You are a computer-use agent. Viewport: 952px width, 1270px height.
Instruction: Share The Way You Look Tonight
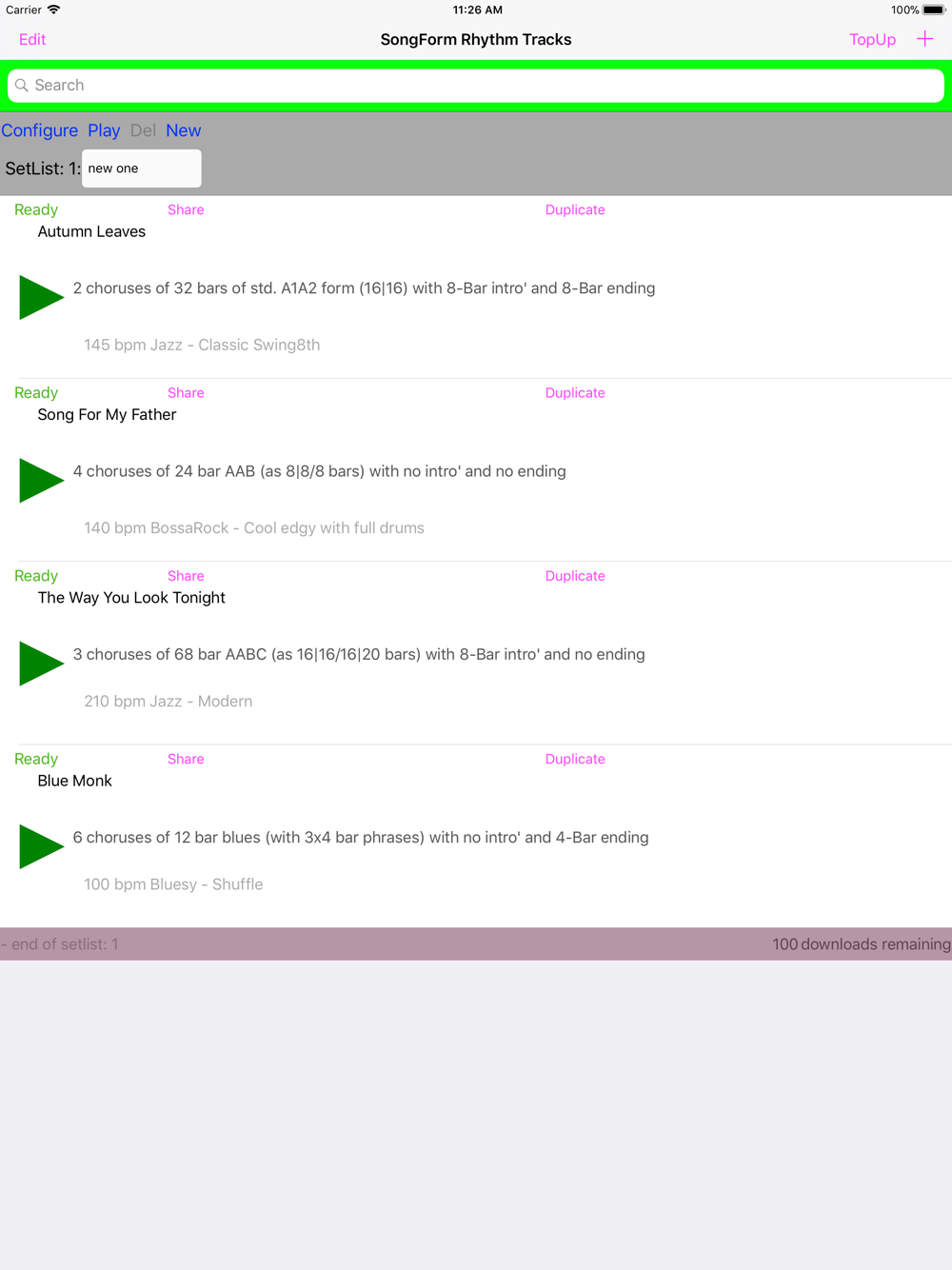pos(186,576)
